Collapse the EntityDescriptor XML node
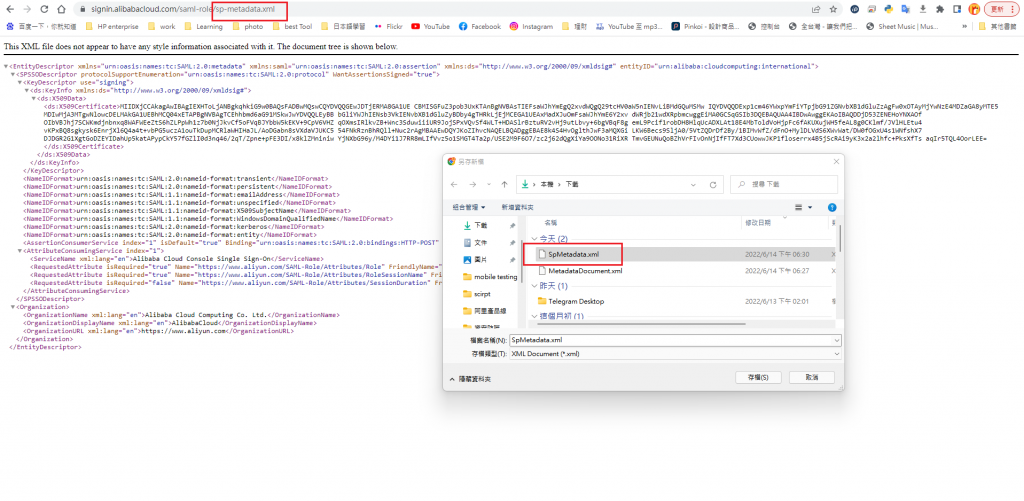 pyautogui.click(x=7, y=67)
